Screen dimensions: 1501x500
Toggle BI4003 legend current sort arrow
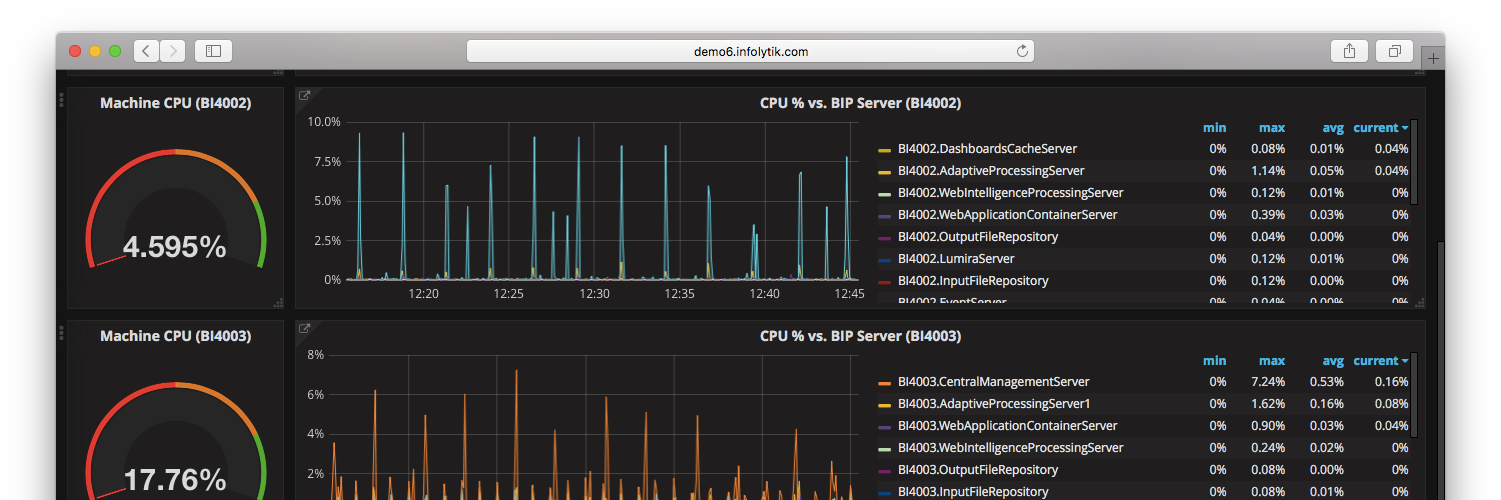pyautogui.click(x=1404, y=361)
